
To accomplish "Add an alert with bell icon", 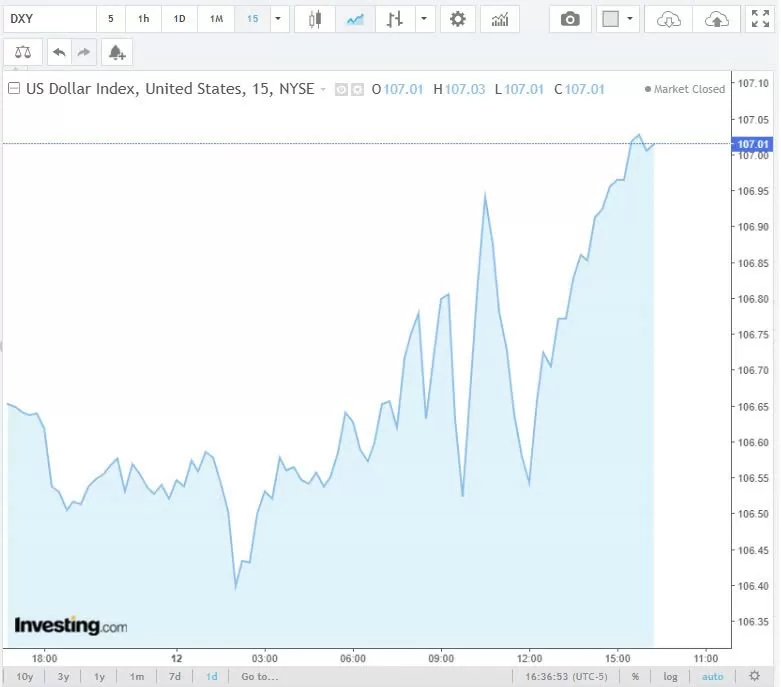I will 116,52.
